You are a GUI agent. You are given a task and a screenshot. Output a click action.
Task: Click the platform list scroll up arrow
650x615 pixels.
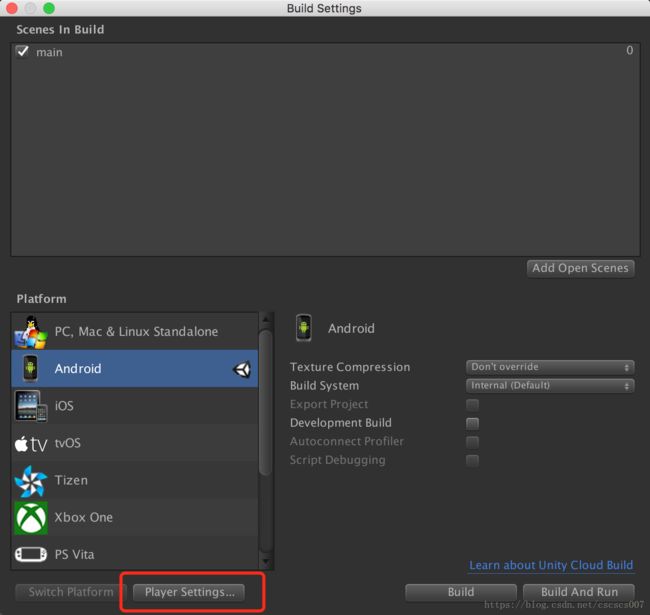266,319
